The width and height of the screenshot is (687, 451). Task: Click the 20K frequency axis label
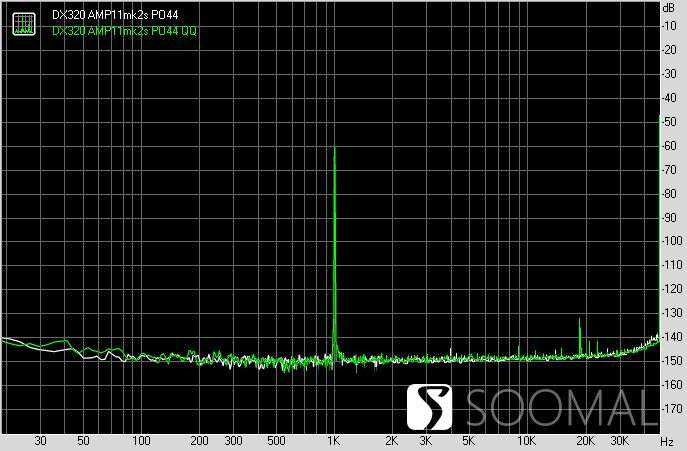[584, 441]
